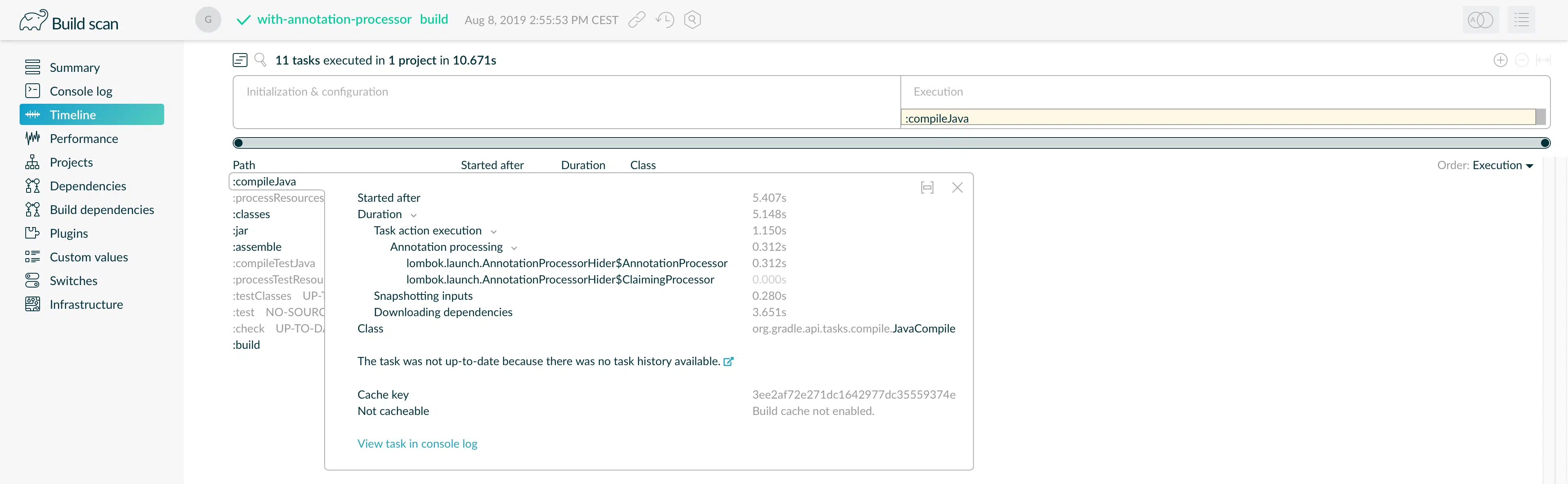1568x484 pixels.
Task: Open the up-to-date explanation external link icon
Action: pos(728,361)
